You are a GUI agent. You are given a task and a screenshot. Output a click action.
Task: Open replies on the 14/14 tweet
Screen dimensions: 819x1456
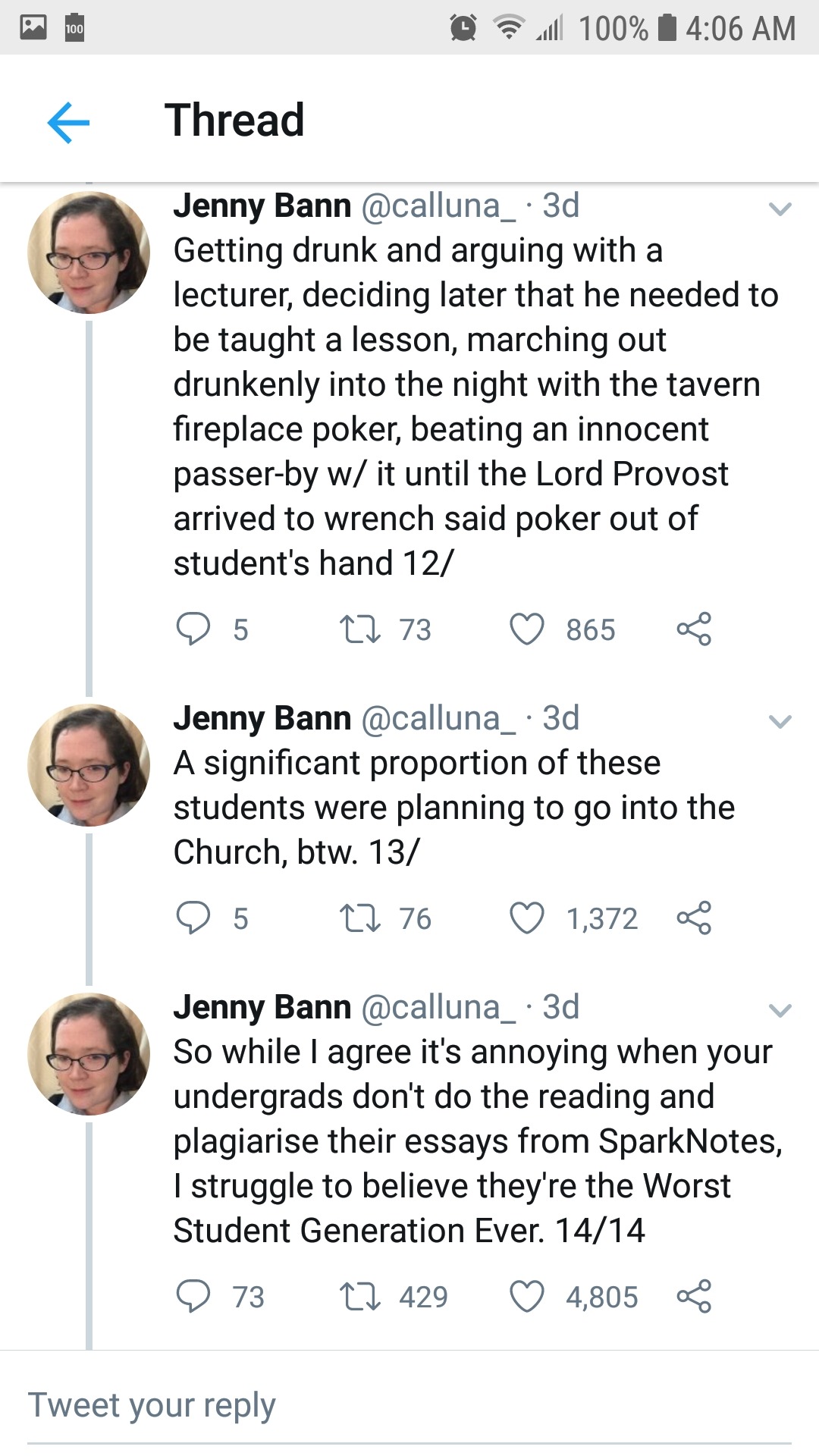[193, 1296]
